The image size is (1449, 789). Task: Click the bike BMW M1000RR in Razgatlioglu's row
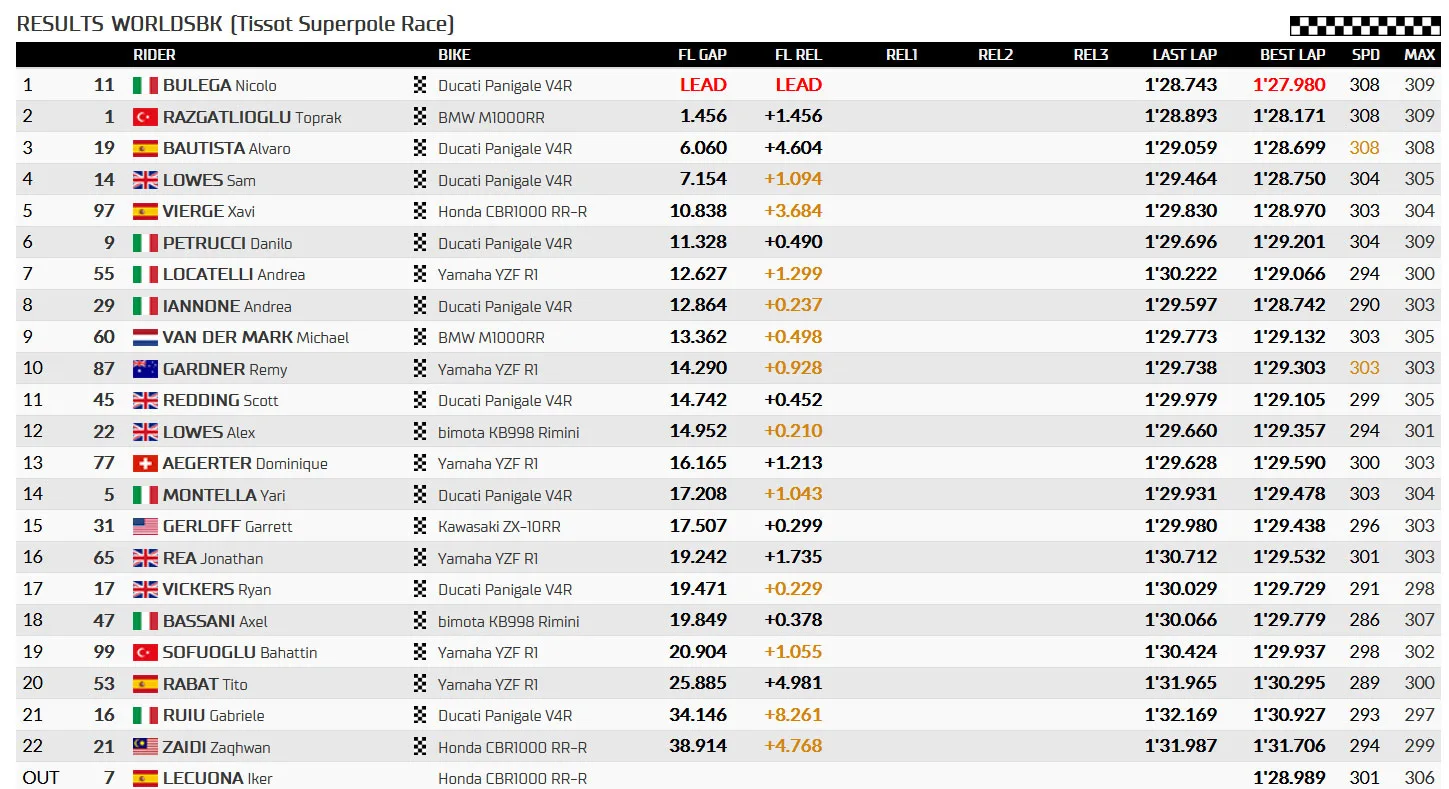point(491,117)
